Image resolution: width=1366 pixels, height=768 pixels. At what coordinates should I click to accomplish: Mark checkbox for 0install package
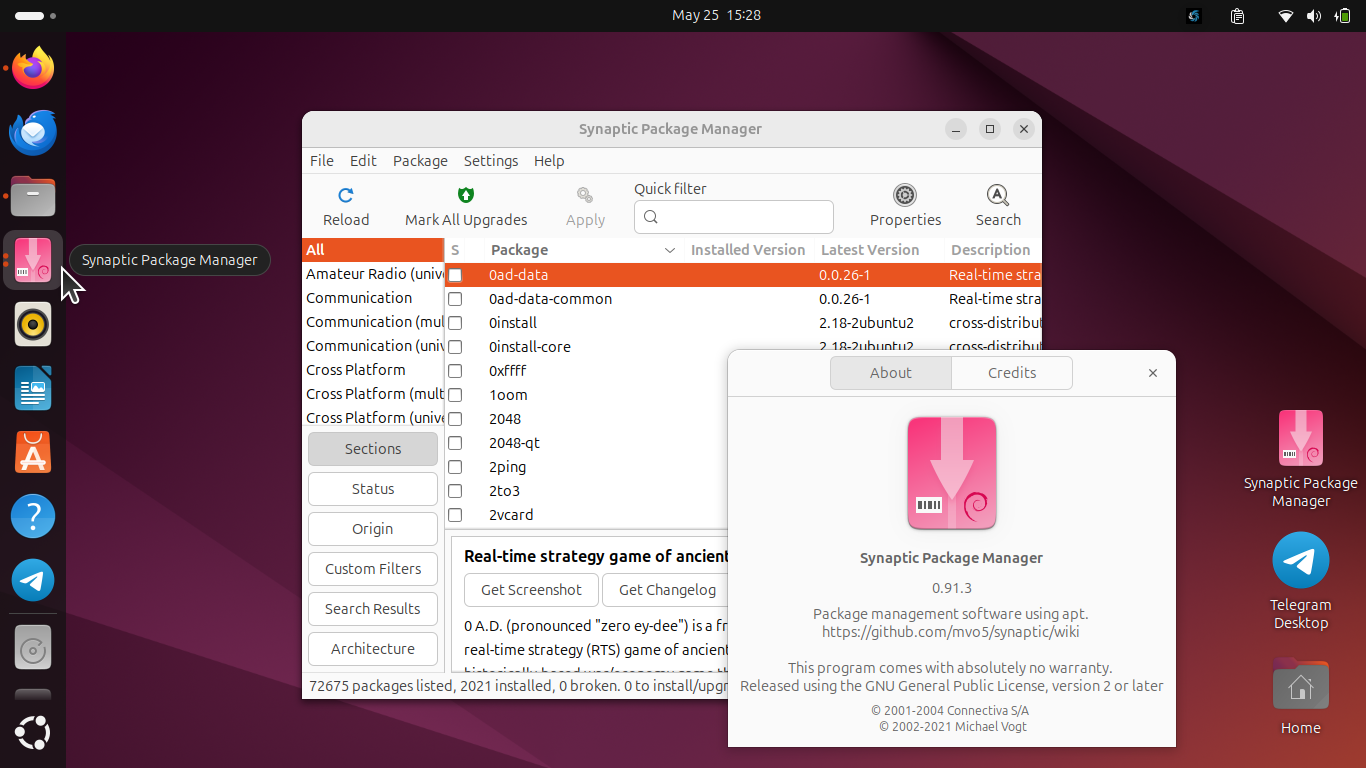coord(455,323)
